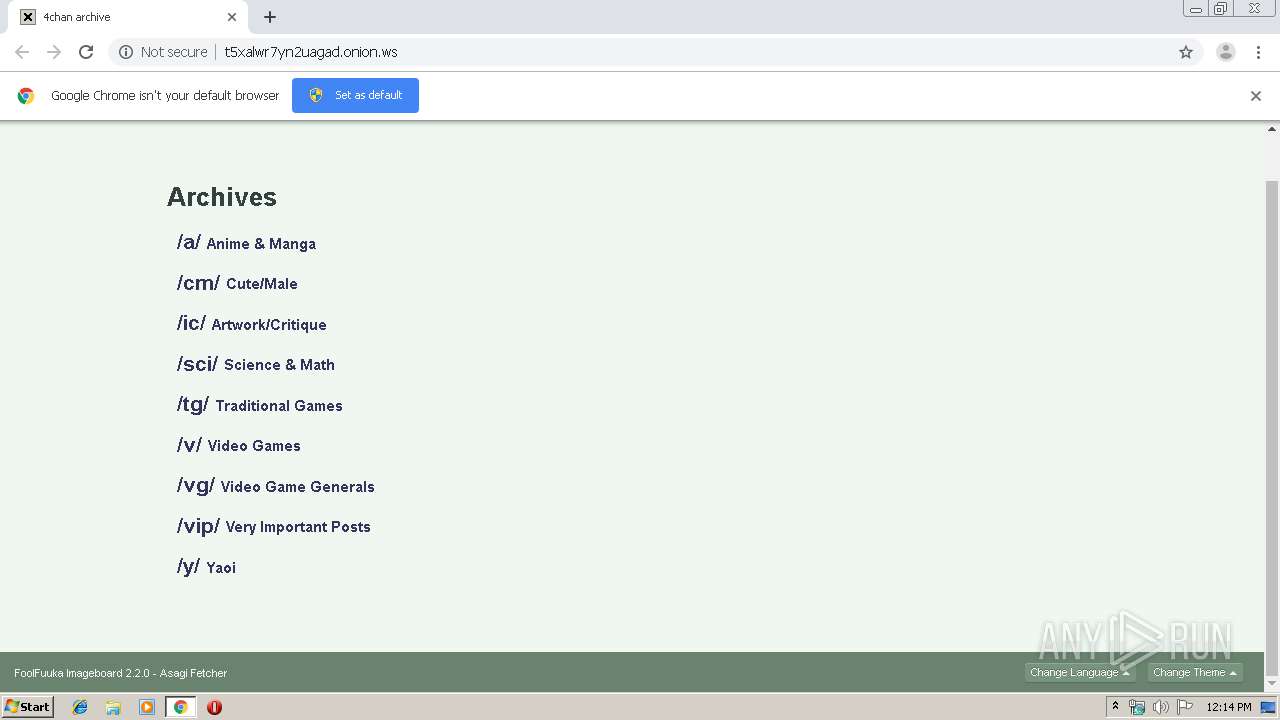This screenshot has height=720, width=1280.
Task: Click the scrollbar up arrow
Action: [x=1272, y=129]
